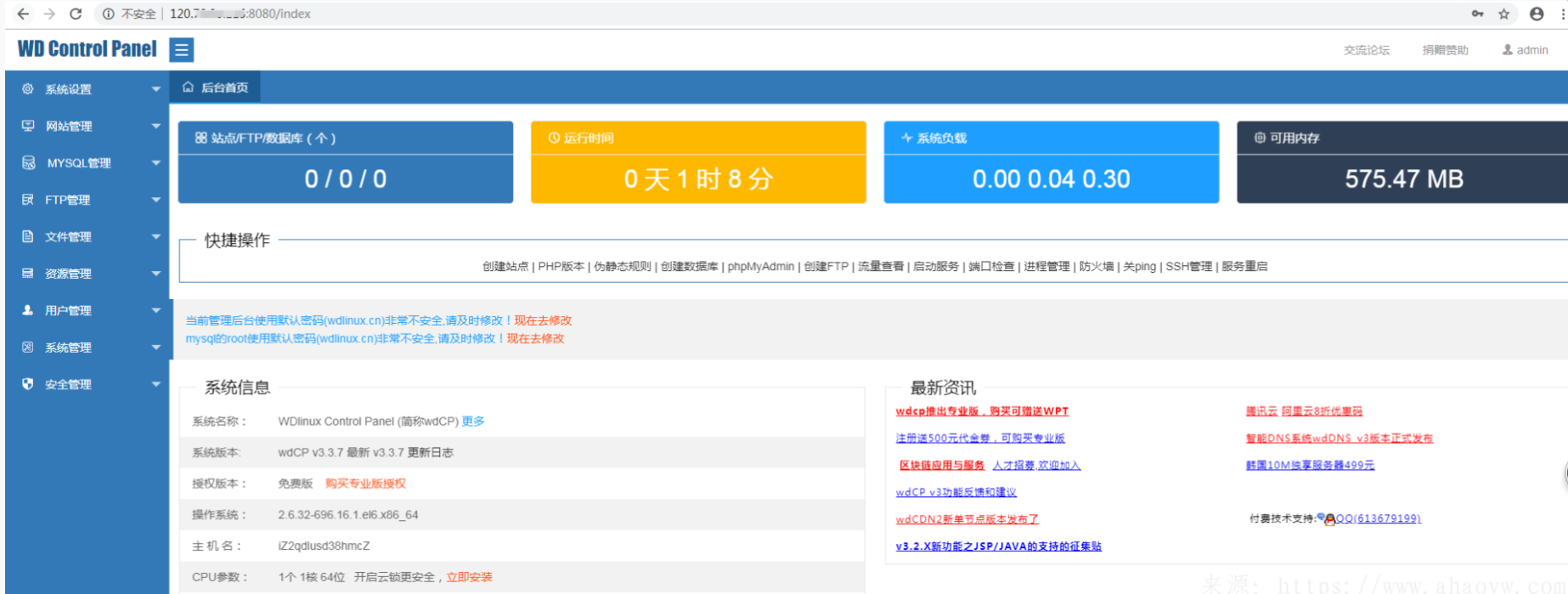Bookmark page with star icon
Screen dimensions: 1568x594
point(1503,14)
